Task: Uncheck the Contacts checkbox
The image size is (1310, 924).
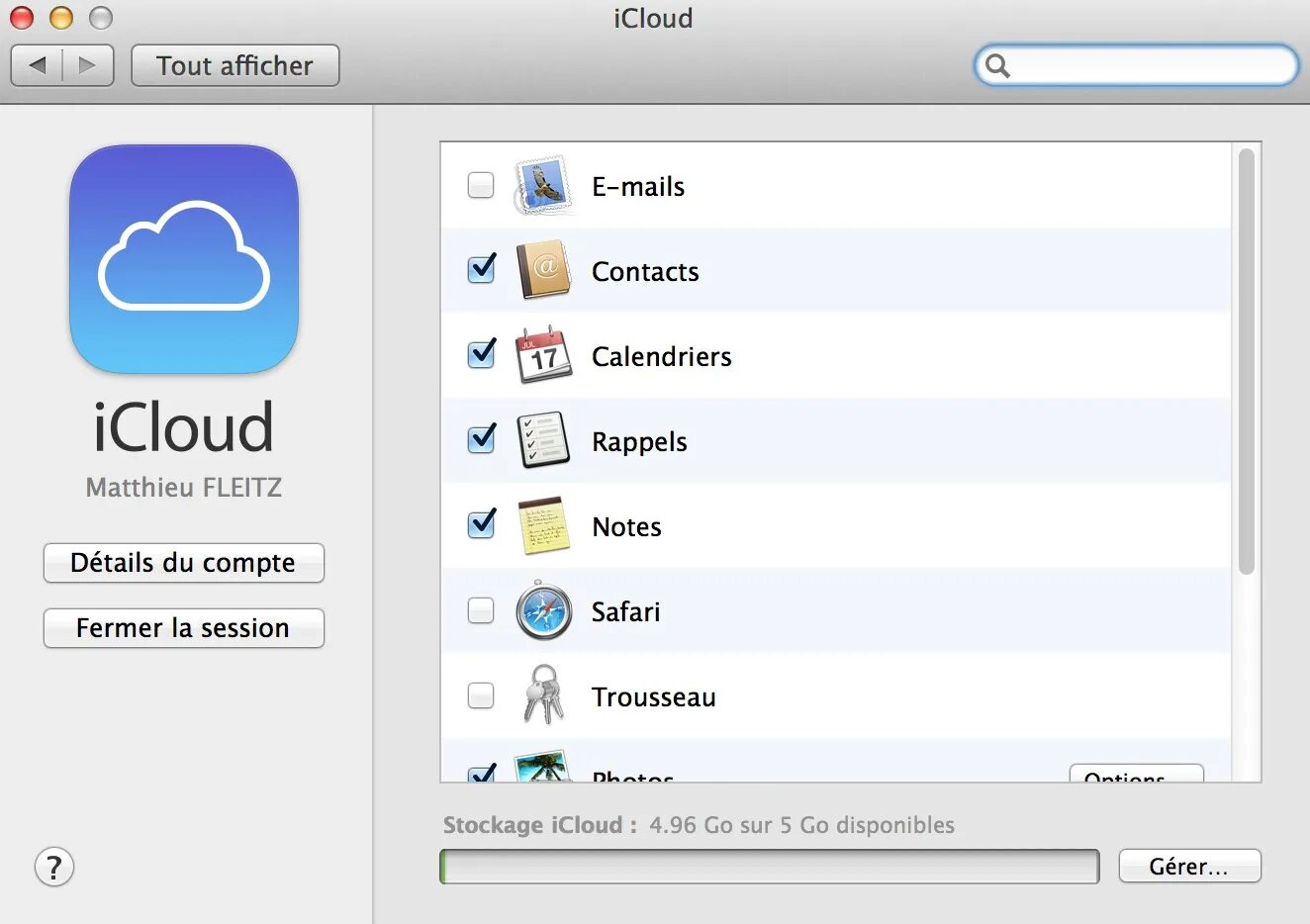Action: (x=481, y=269)
